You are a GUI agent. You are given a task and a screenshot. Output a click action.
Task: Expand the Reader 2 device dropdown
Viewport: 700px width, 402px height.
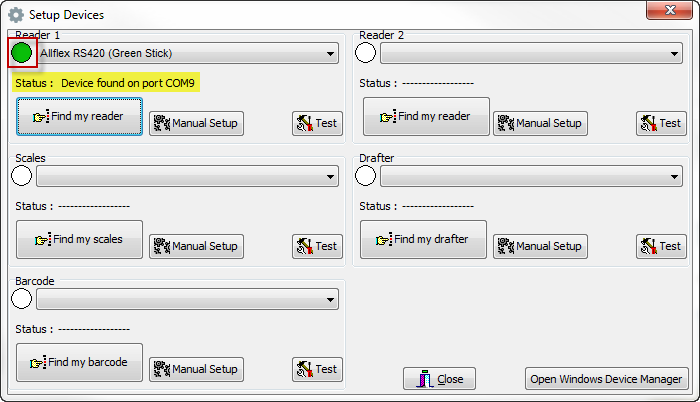pyautogui.click(x=674, y=53)
